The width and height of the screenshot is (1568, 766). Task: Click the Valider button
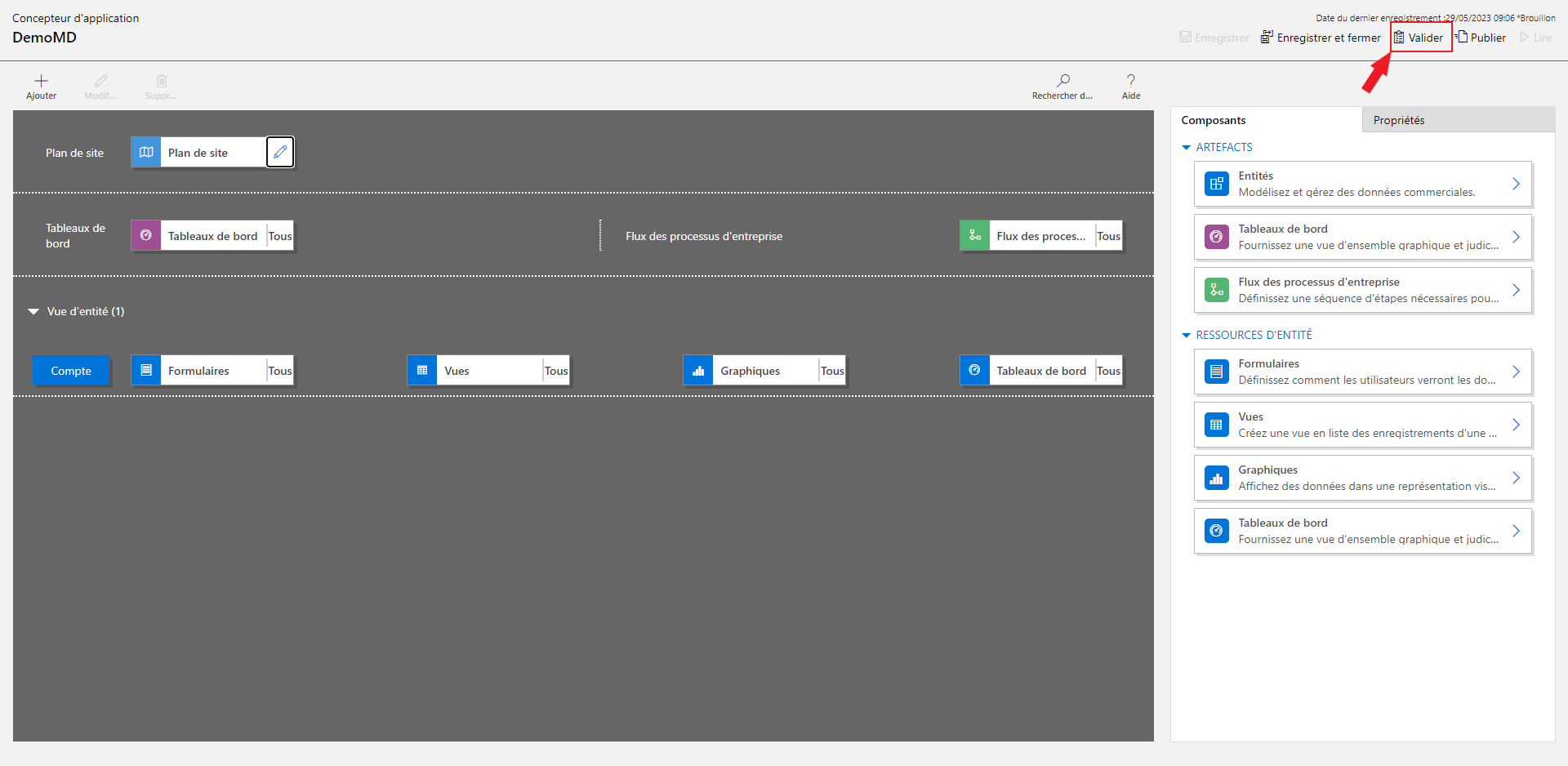pyautogui.click(x=1419, y=38)
